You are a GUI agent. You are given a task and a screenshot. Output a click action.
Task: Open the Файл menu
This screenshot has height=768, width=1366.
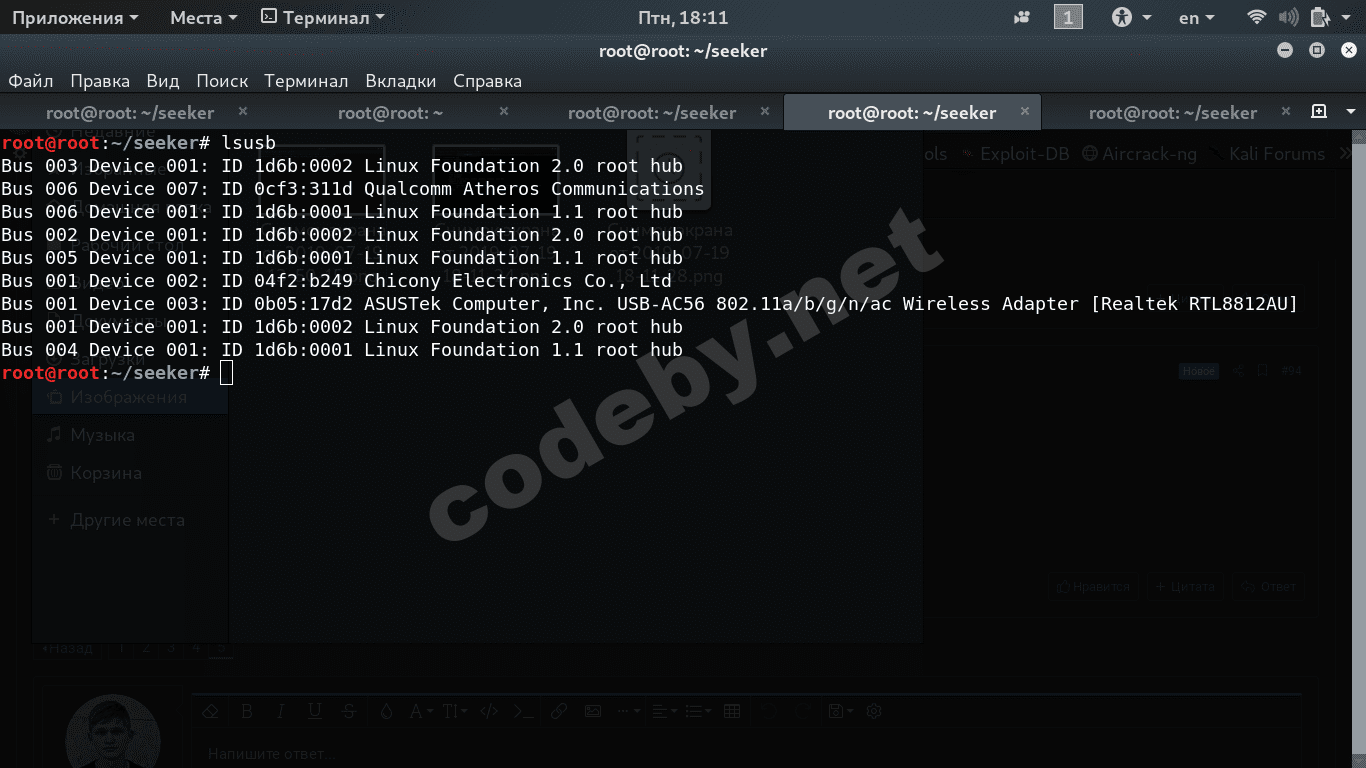[x=30, y=81]
